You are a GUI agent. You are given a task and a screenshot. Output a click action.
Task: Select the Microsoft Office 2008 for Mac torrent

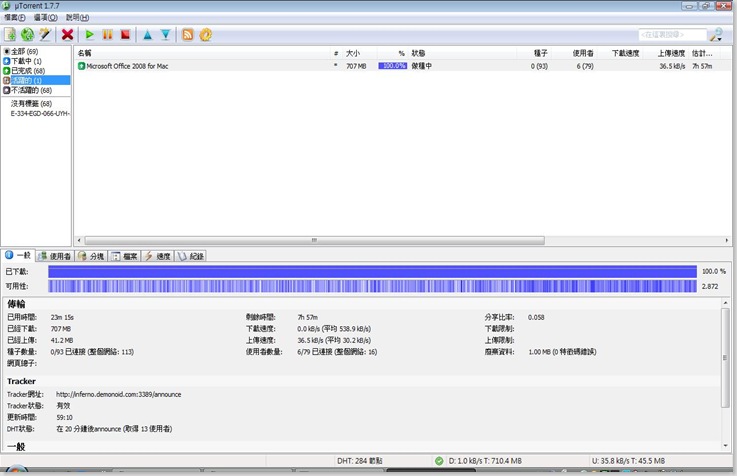(127, 66)
